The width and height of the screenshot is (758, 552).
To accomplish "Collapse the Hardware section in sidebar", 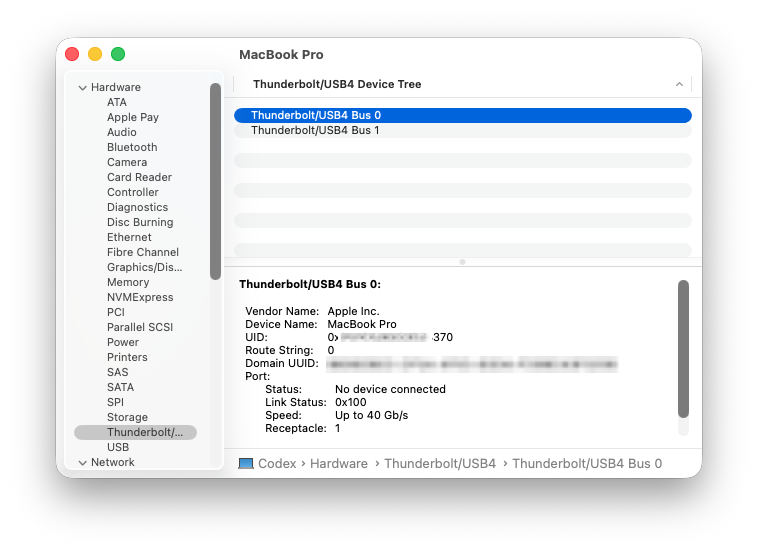I will [x=83, y=87].
